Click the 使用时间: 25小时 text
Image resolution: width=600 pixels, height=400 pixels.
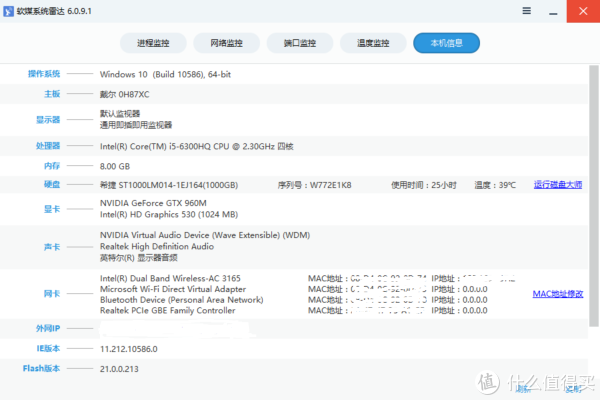point(424,185)
